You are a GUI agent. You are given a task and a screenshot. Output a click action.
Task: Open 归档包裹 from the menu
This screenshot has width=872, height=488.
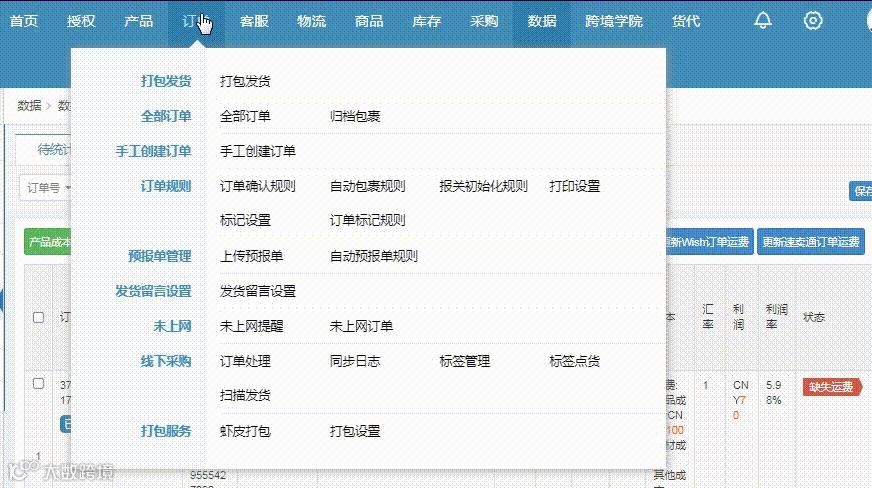pos(355,116)
